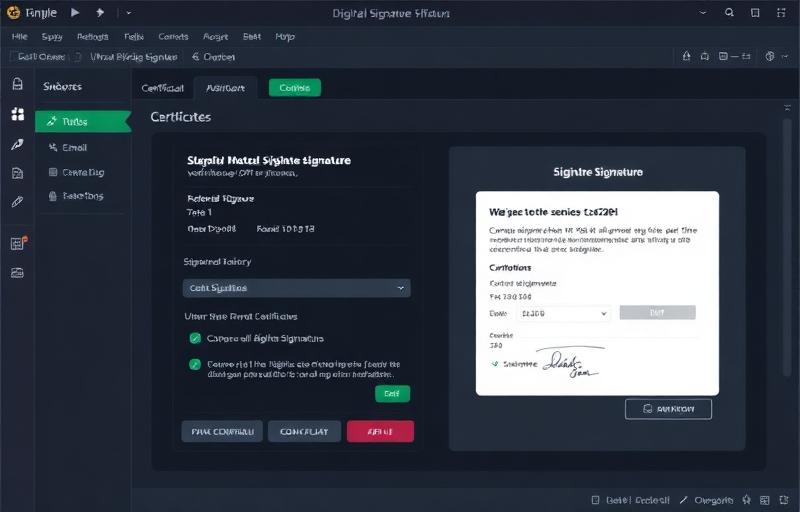
Task: Click the vertical scrollbar on the right edge
Action: click(x=787, y=247)
